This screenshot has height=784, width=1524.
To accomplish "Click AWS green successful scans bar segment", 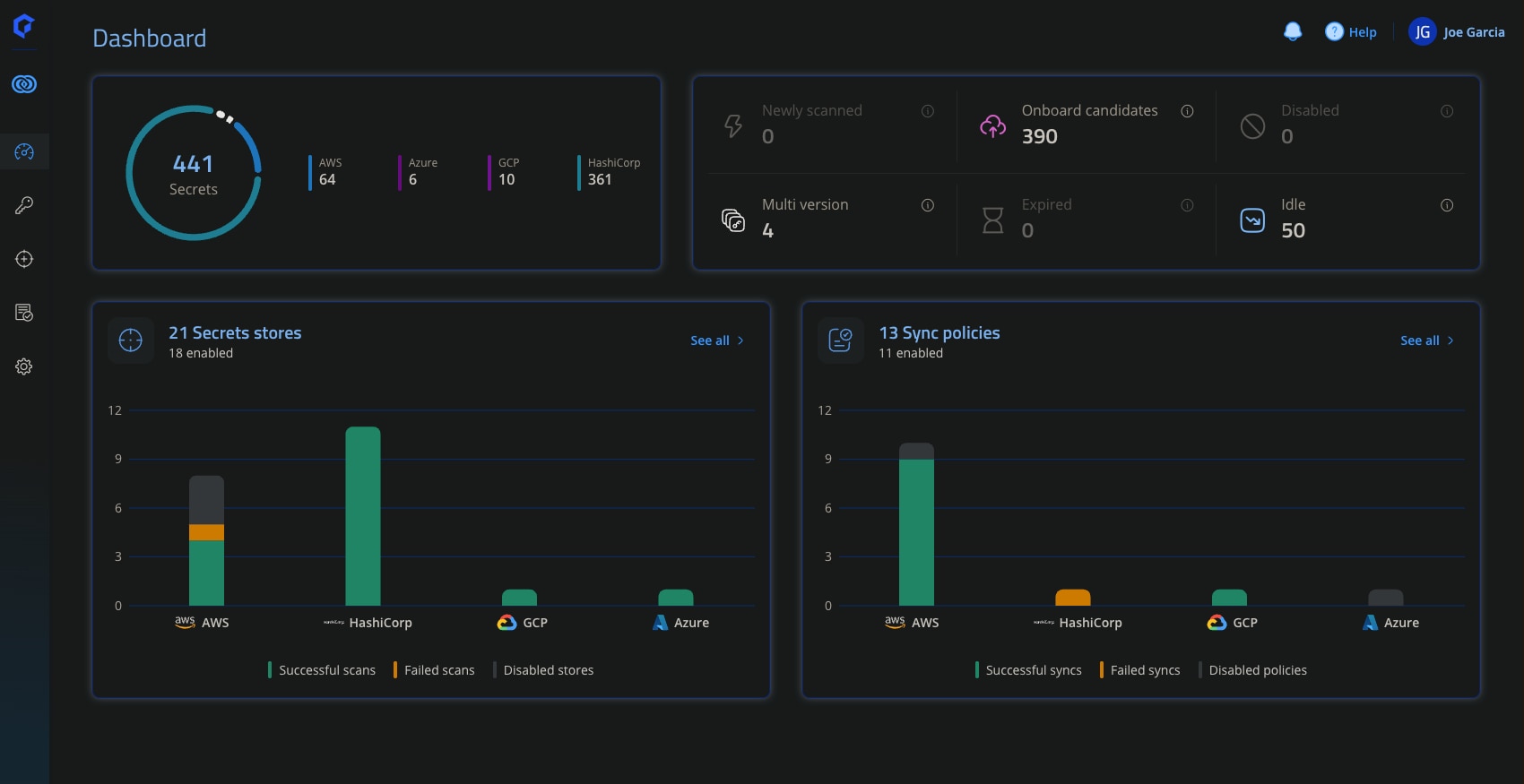I will coord(206,573).
